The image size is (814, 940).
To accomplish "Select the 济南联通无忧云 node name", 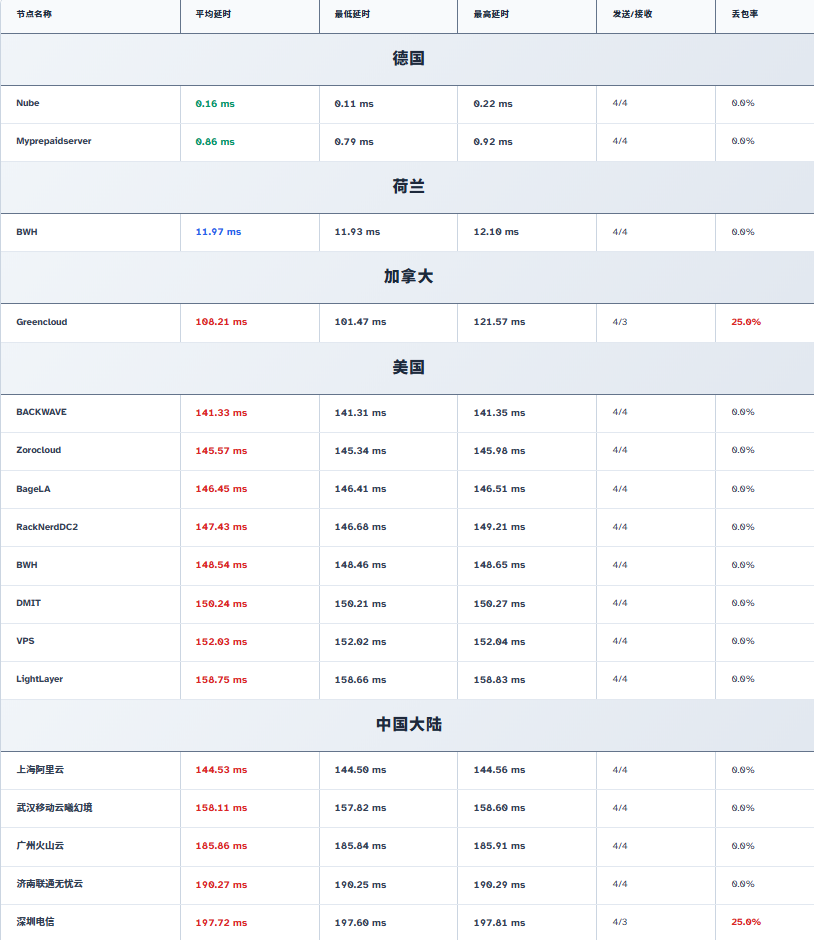I will (x=50, y=884).
